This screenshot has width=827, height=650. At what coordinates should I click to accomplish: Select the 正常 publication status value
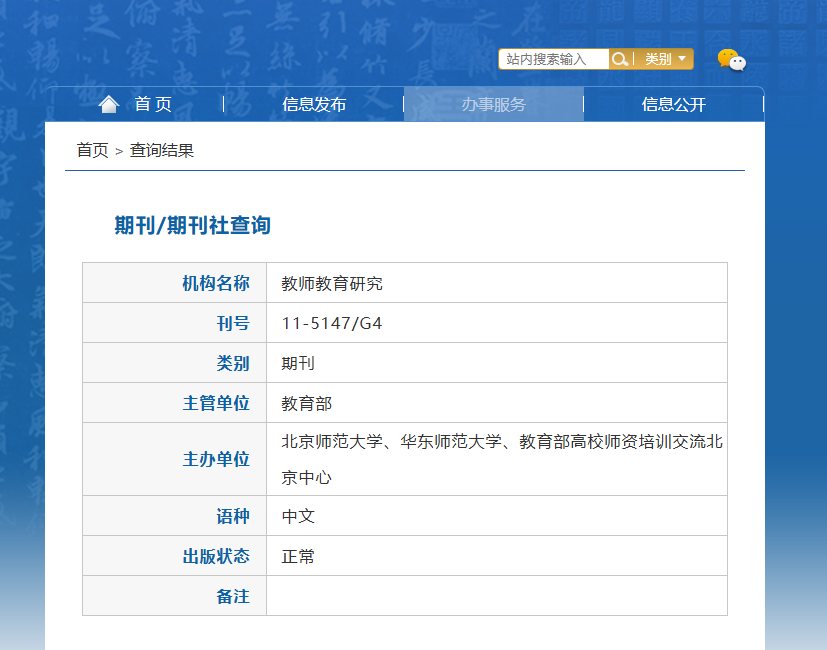pyautogui.click(x=298, y=556)
